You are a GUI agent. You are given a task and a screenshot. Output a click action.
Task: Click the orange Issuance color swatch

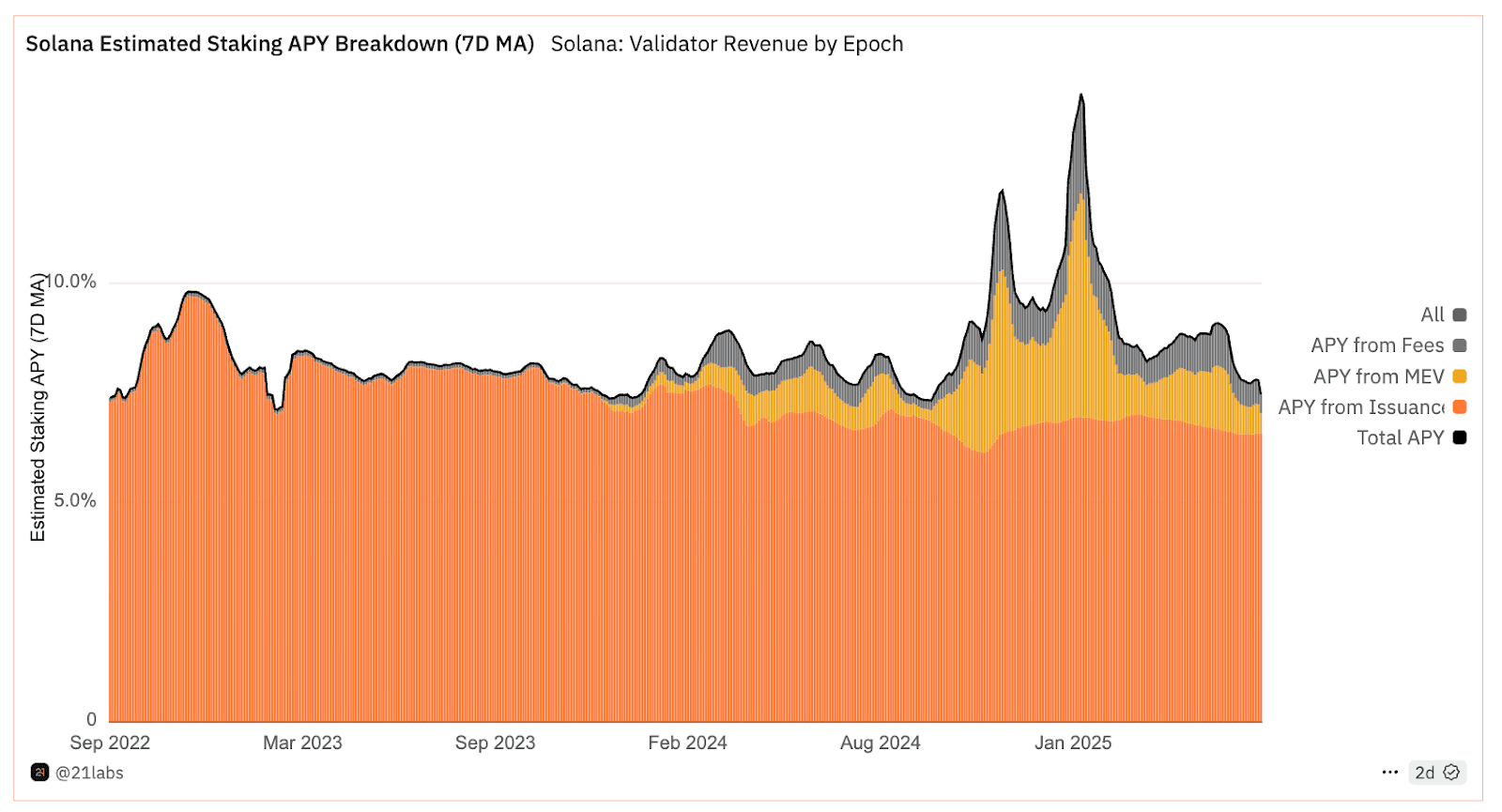[x=1460, y=407]
